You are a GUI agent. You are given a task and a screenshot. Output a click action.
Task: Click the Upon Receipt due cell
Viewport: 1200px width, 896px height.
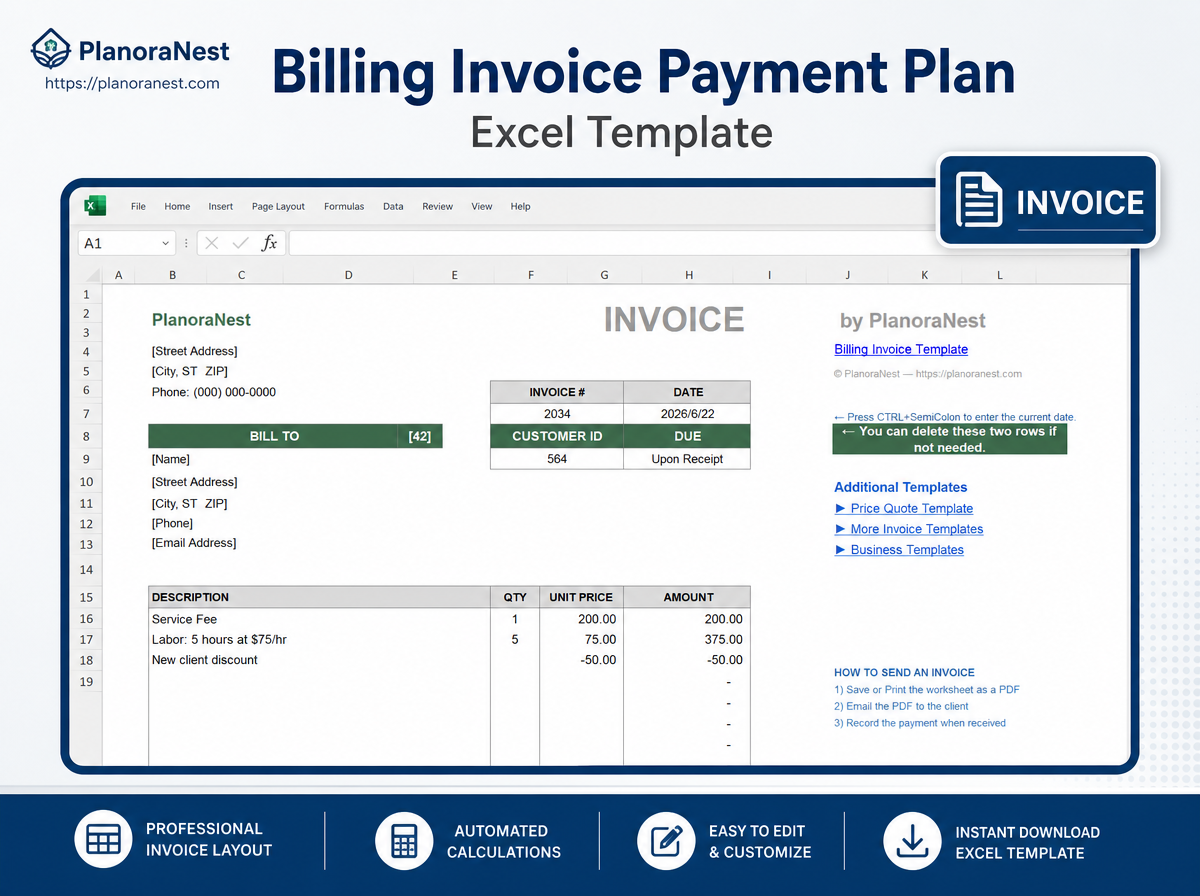click(687, 459)
